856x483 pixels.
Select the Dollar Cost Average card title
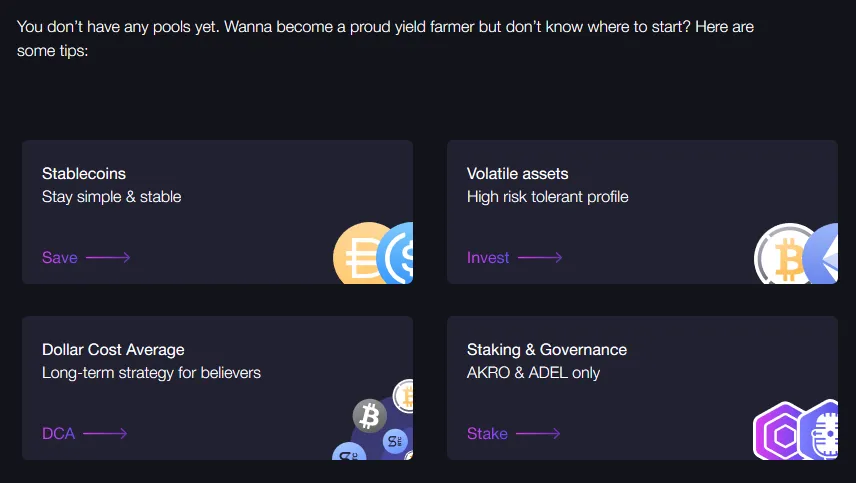tap(113, 349)
